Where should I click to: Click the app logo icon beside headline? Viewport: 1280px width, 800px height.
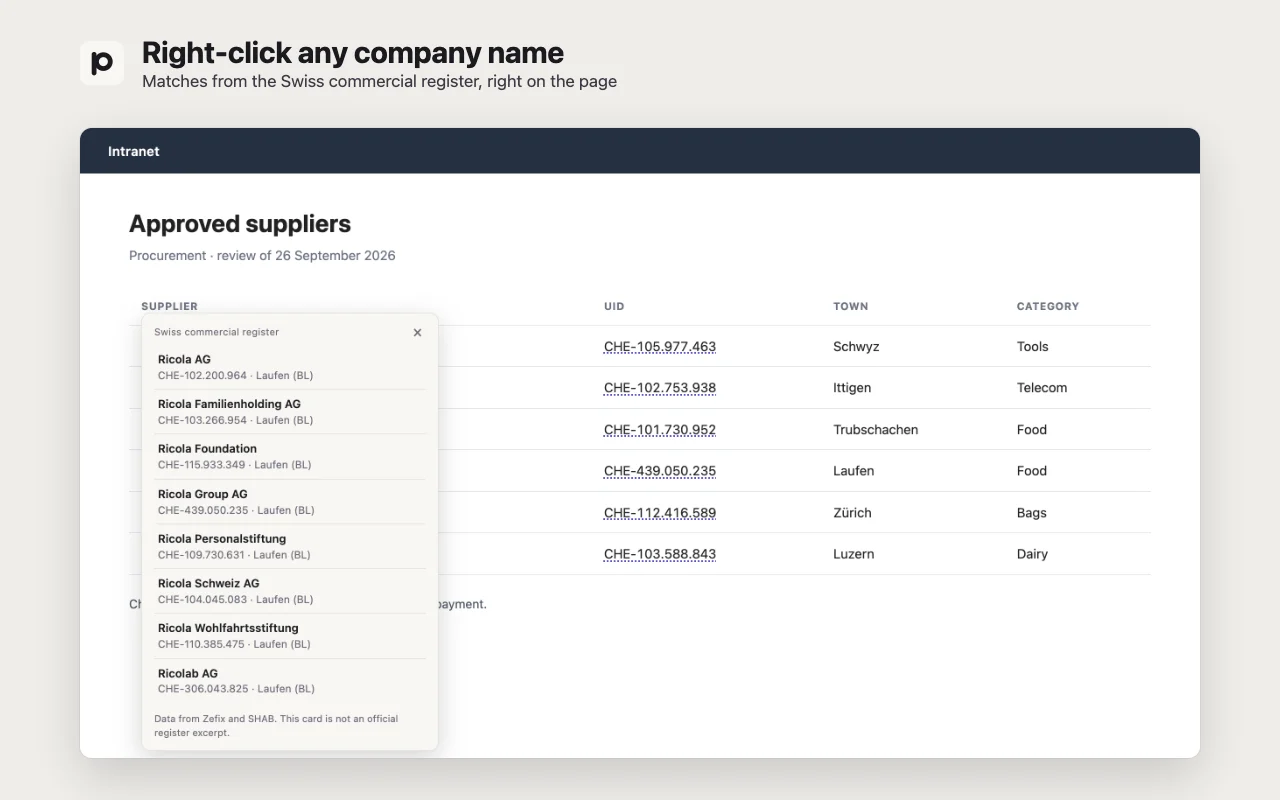[102, 63]
